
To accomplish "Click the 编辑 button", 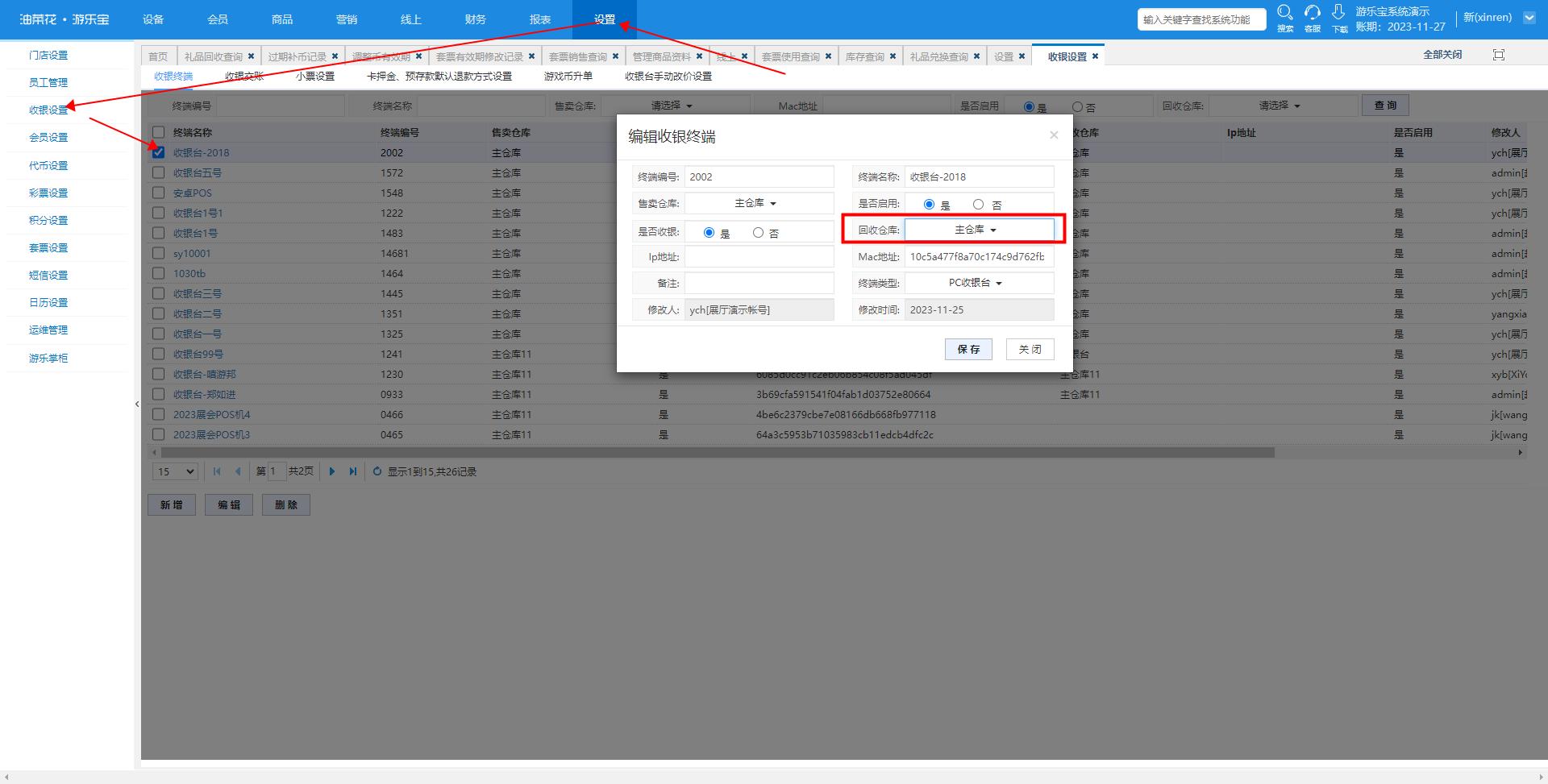I will tap(229, 505).
